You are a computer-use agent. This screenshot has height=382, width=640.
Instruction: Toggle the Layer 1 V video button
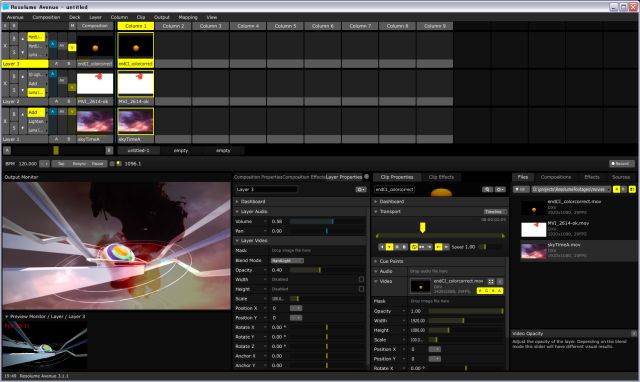point(72,111)
